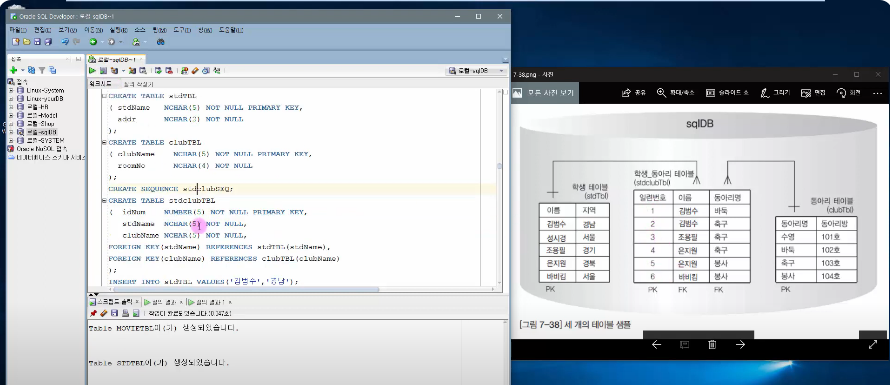The width and height of the screenshot is (890, 385).
Task: Select the 로컬-Model connection in tree
Action: [42, 115]
